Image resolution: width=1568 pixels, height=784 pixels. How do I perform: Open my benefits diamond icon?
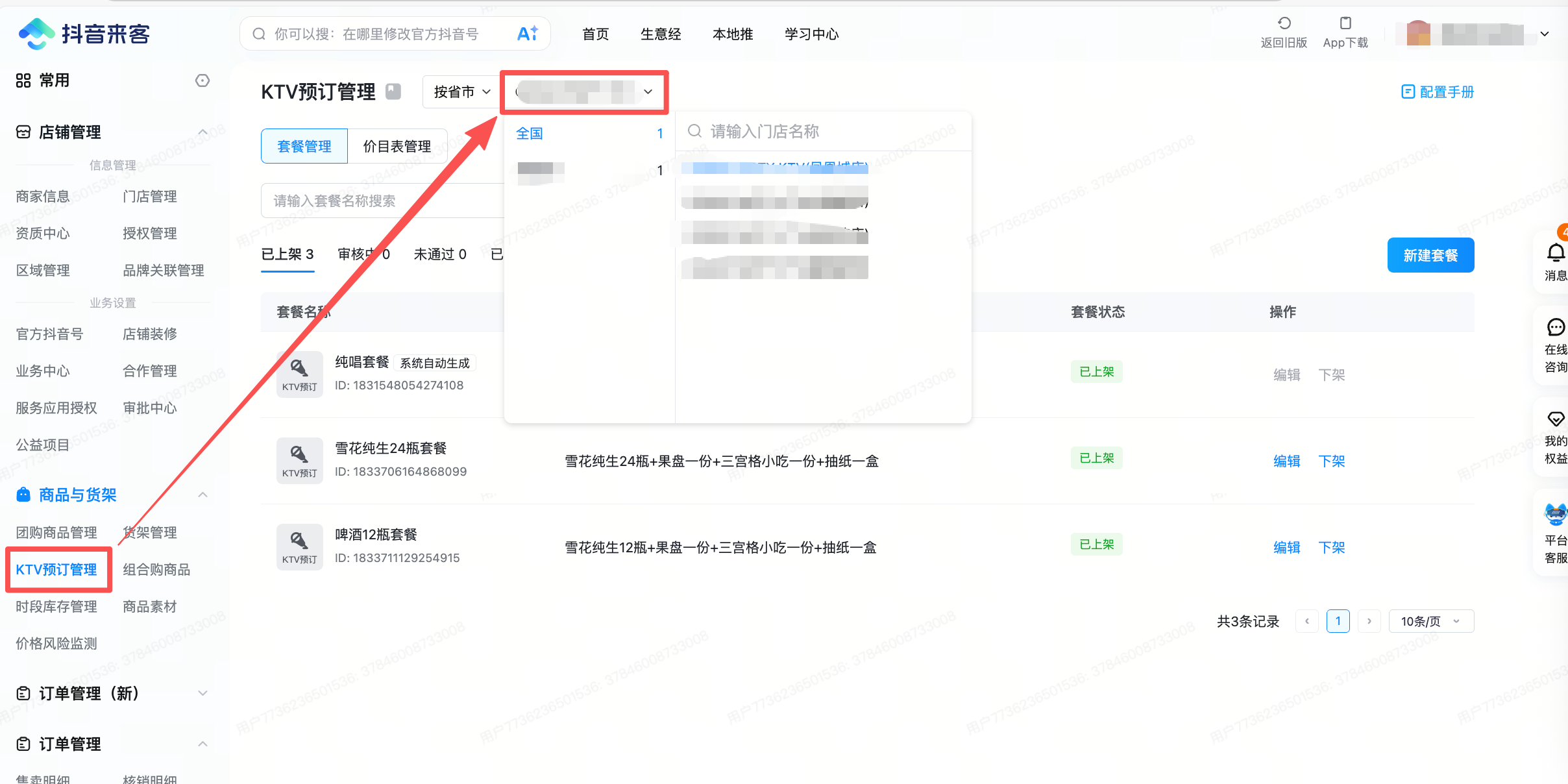1556,419
